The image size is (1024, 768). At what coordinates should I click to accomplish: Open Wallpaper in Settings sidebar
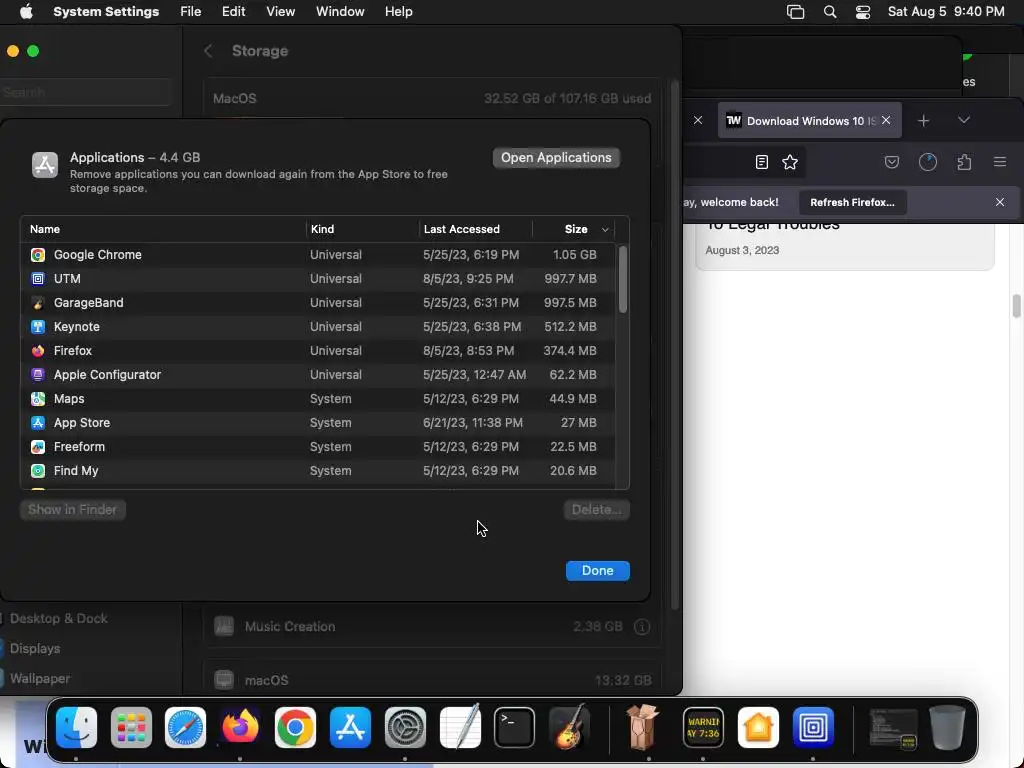pyautogui.click(x=40, y=679)
